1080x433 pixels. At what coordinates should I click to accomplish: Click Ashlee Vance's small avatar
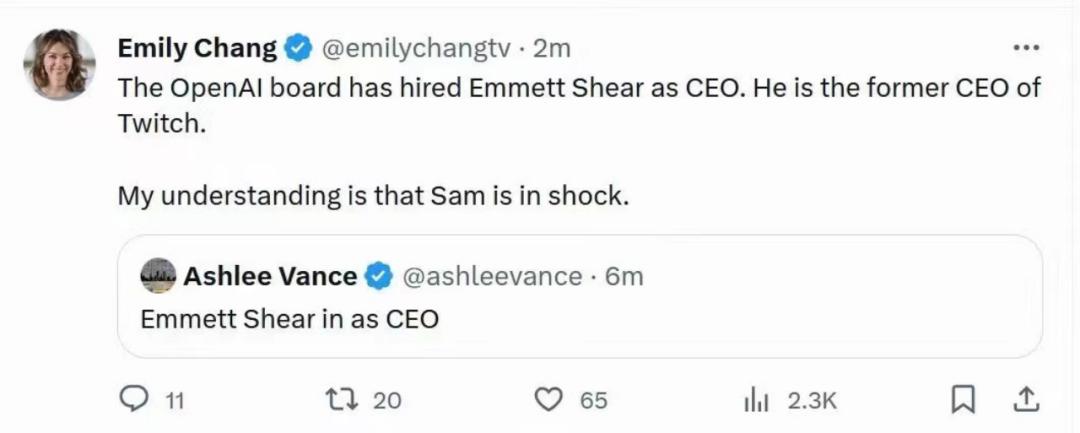tap(158, 277)
